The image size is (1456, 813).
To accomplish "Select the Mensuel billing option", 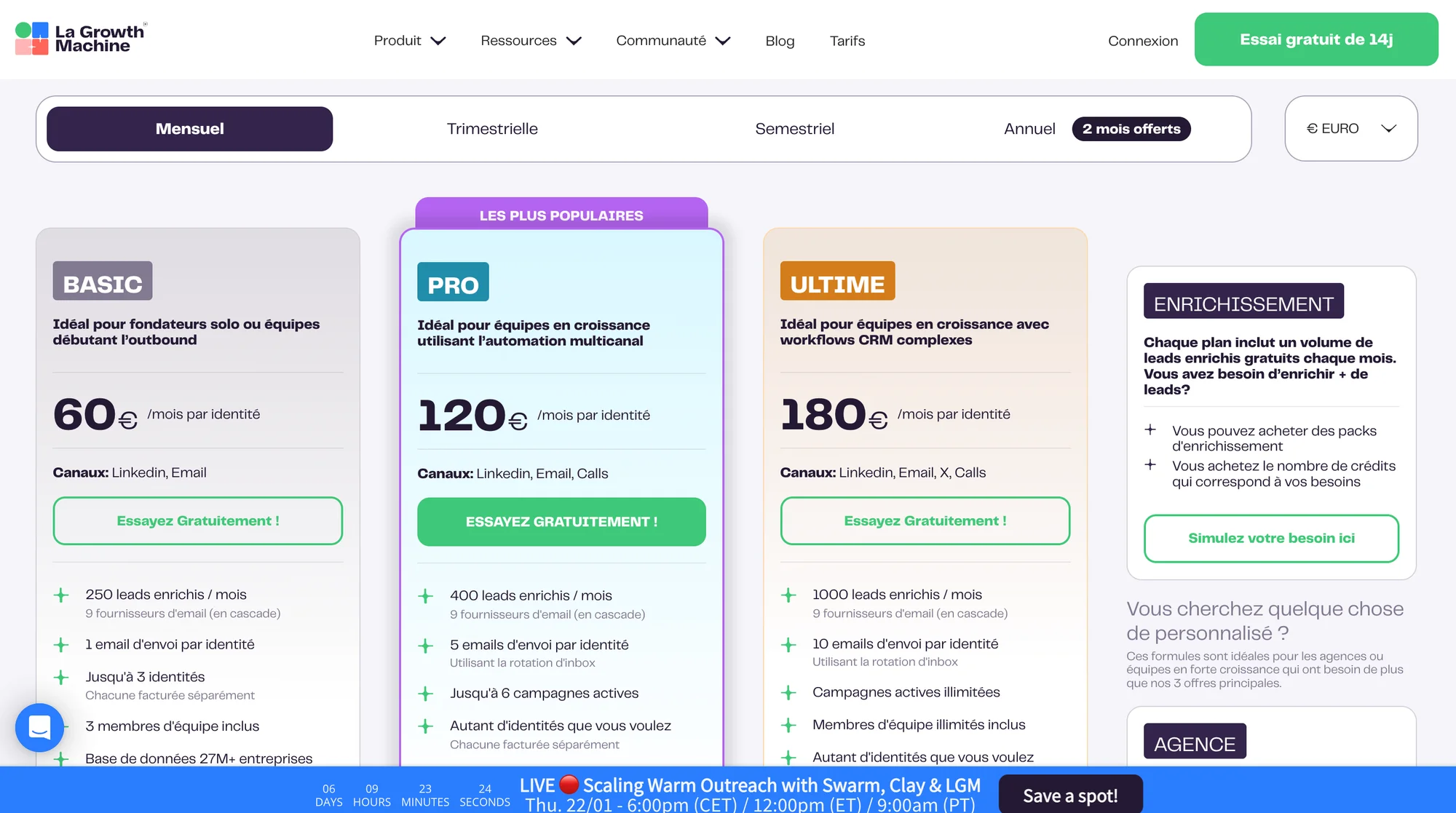I will click(190, 129).
